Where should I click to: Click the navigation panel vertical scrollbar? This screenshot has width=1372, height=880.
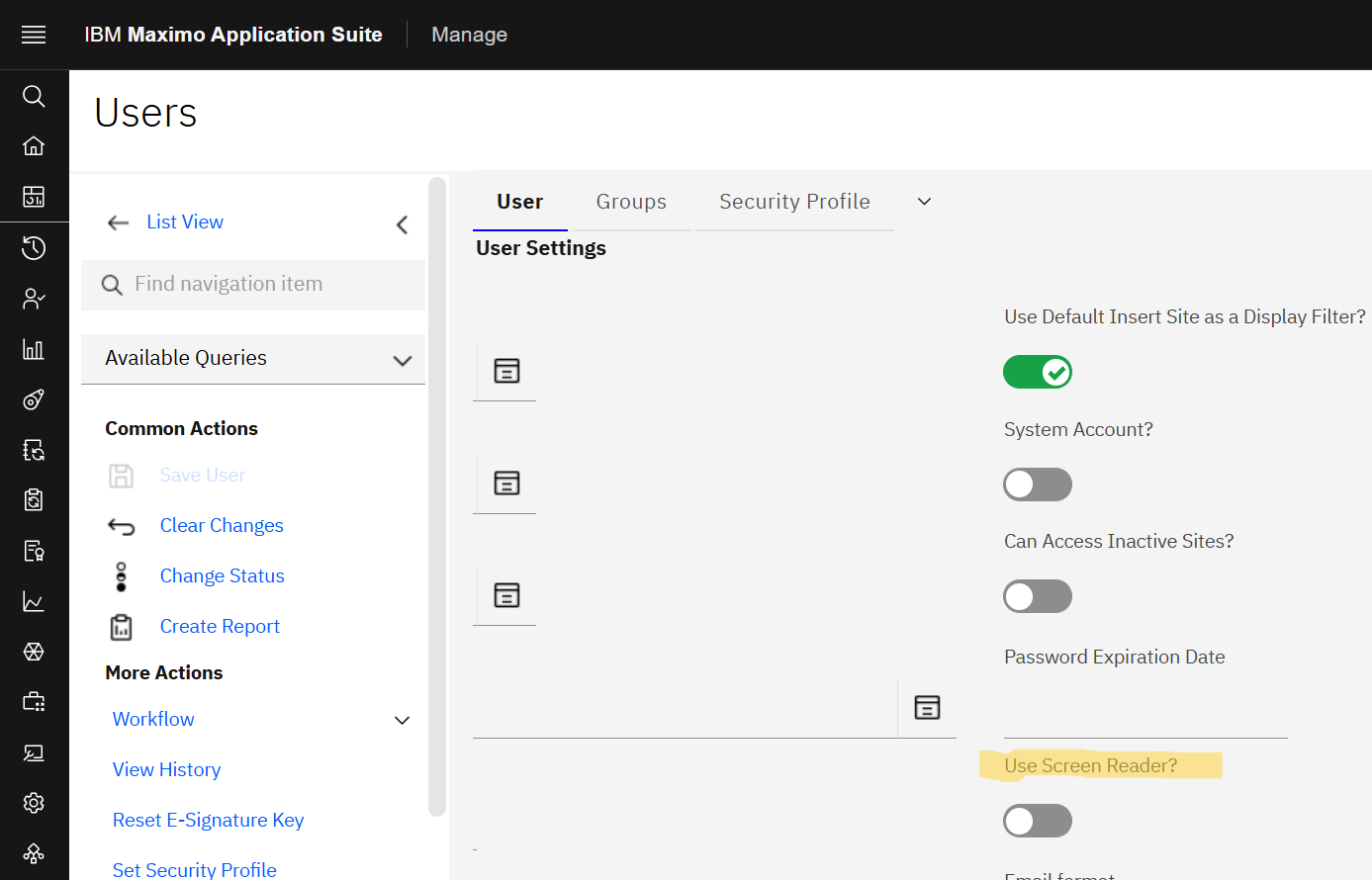point(436,494)
